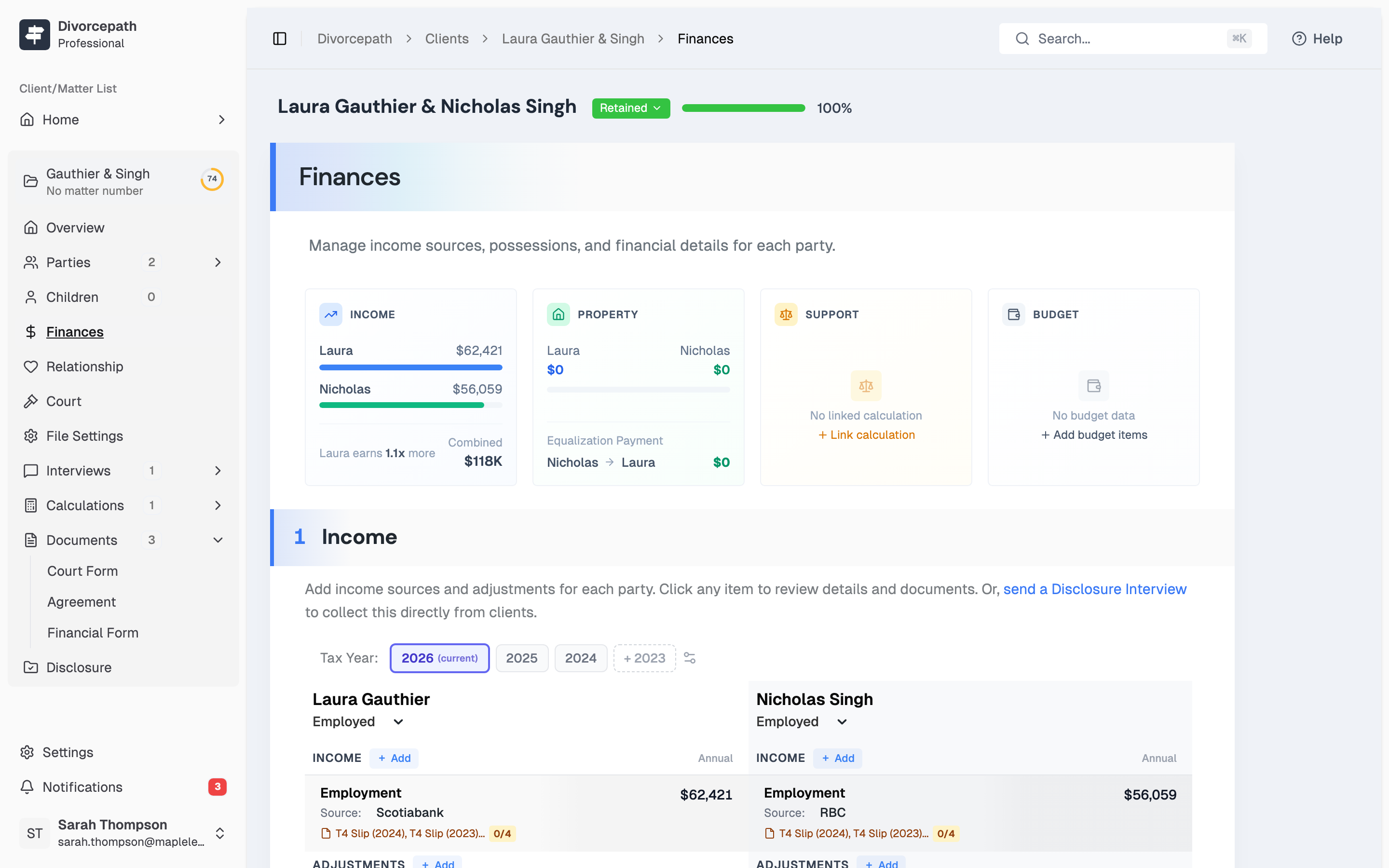The image size is (1389, 868).
Task: Switch to tax year 2026 (current)
Action: coord(439,658)
